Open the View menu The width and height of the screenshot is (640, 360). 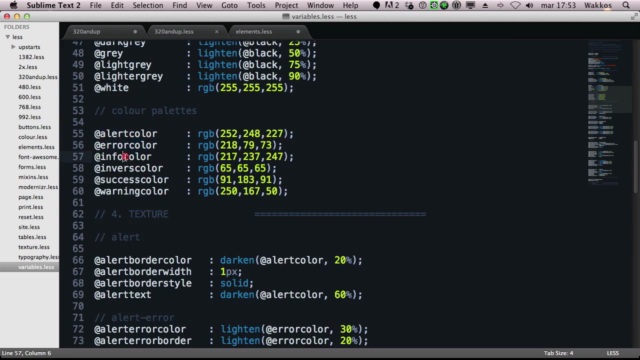coord(204,5)
